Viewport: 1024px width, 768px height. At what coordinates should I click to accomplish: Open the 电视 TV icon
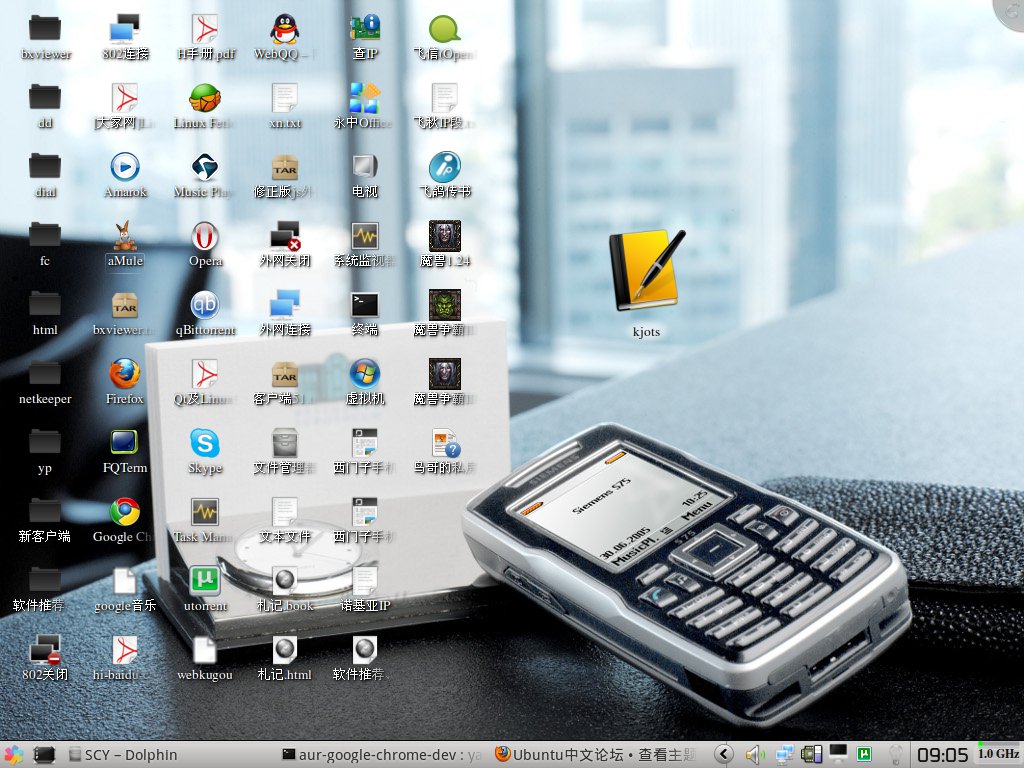point(364,167)
